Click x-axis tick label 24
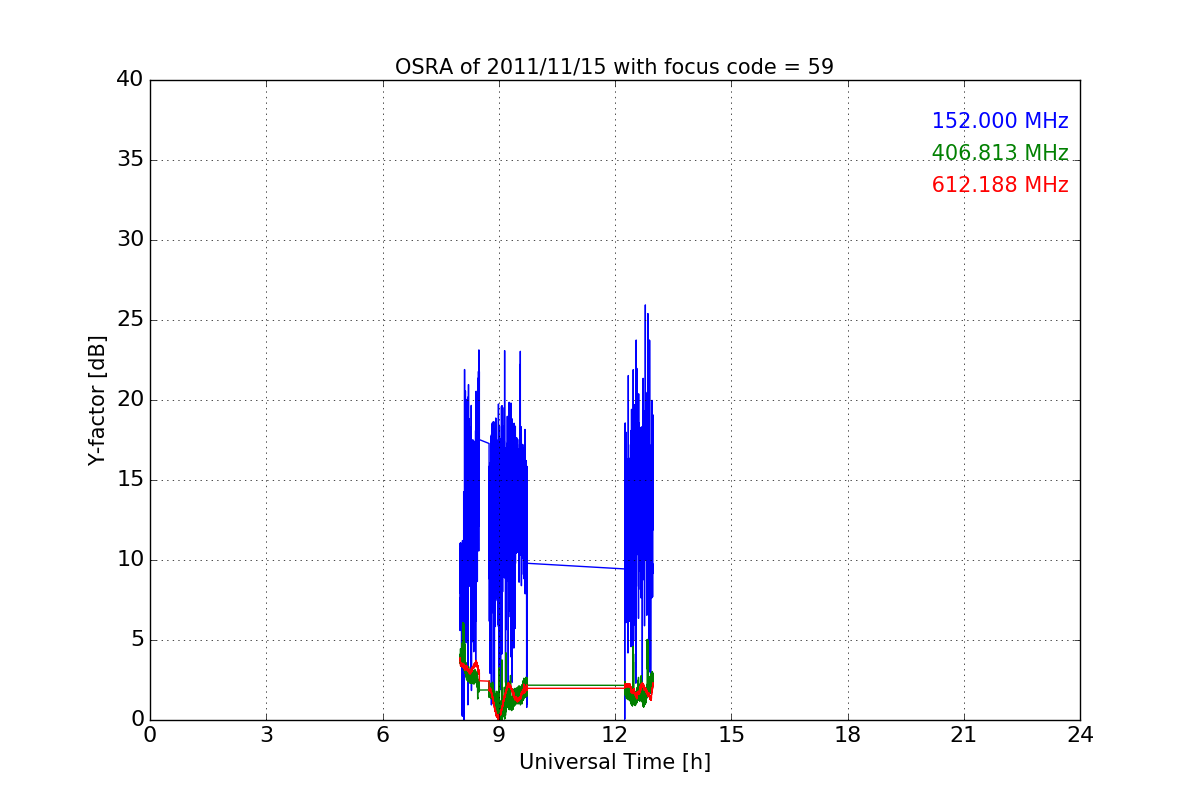1200x800 pixels. pyautogui.click(x=1080, y=735)
